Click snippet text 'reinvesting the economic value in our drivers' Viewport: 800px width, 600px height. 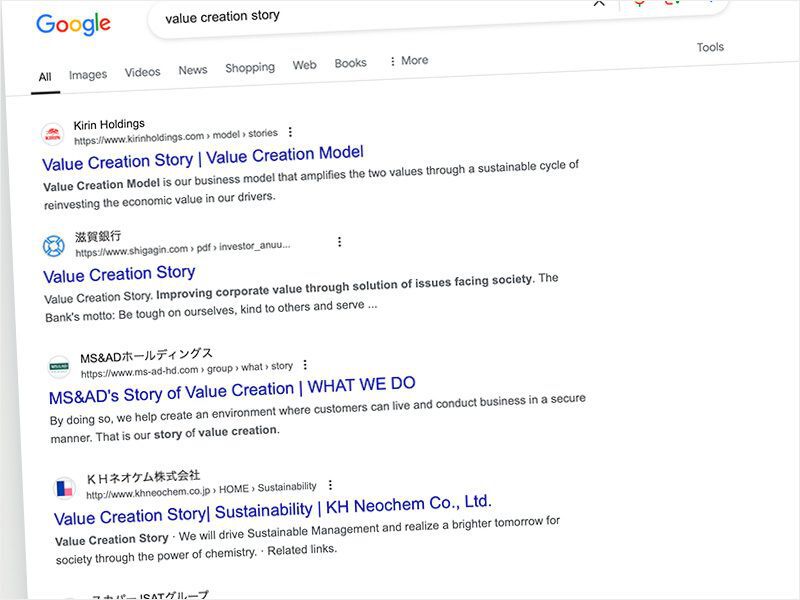click(x=159, y=200)
